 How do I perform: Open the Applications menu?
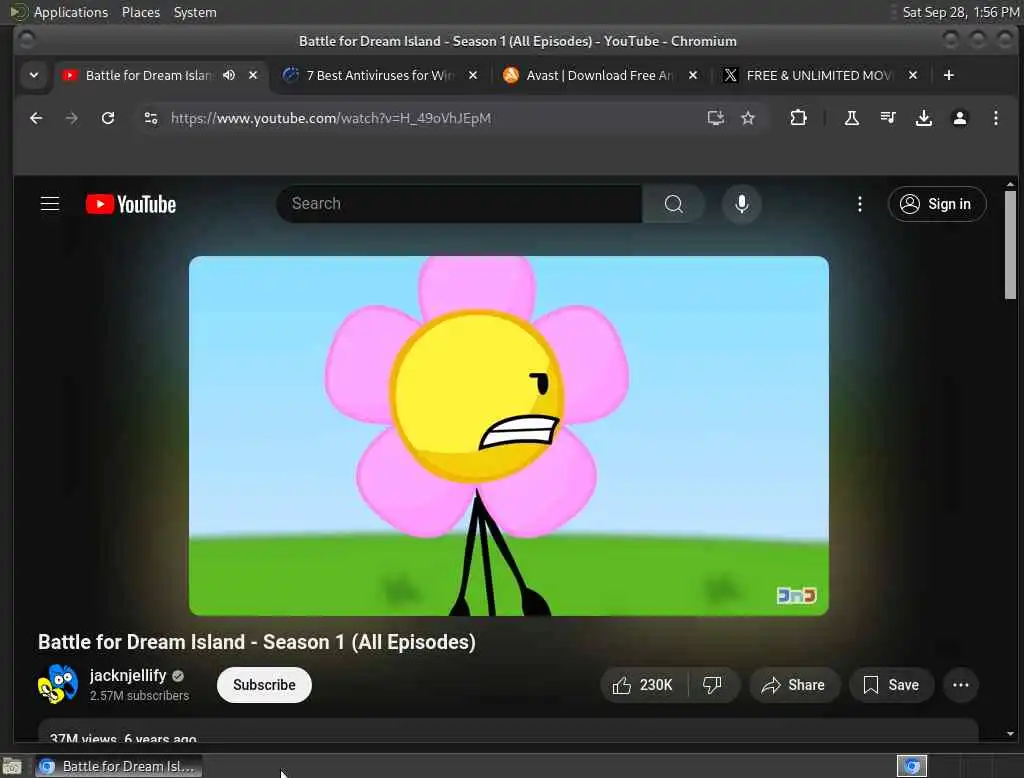coord(71,12)
